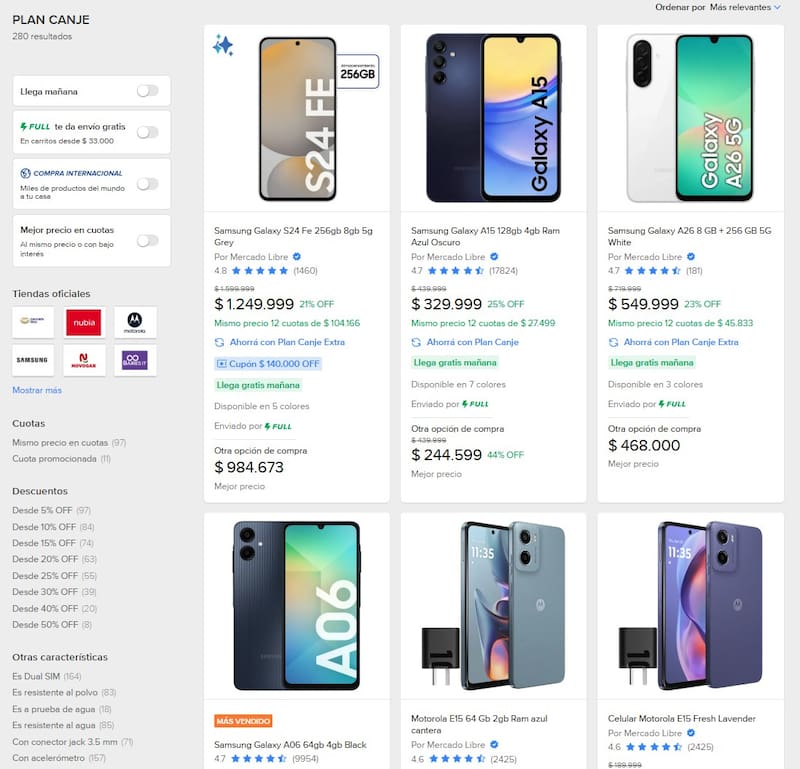Click the Plan Canje Extra circular arrow icon

(219, 342)
